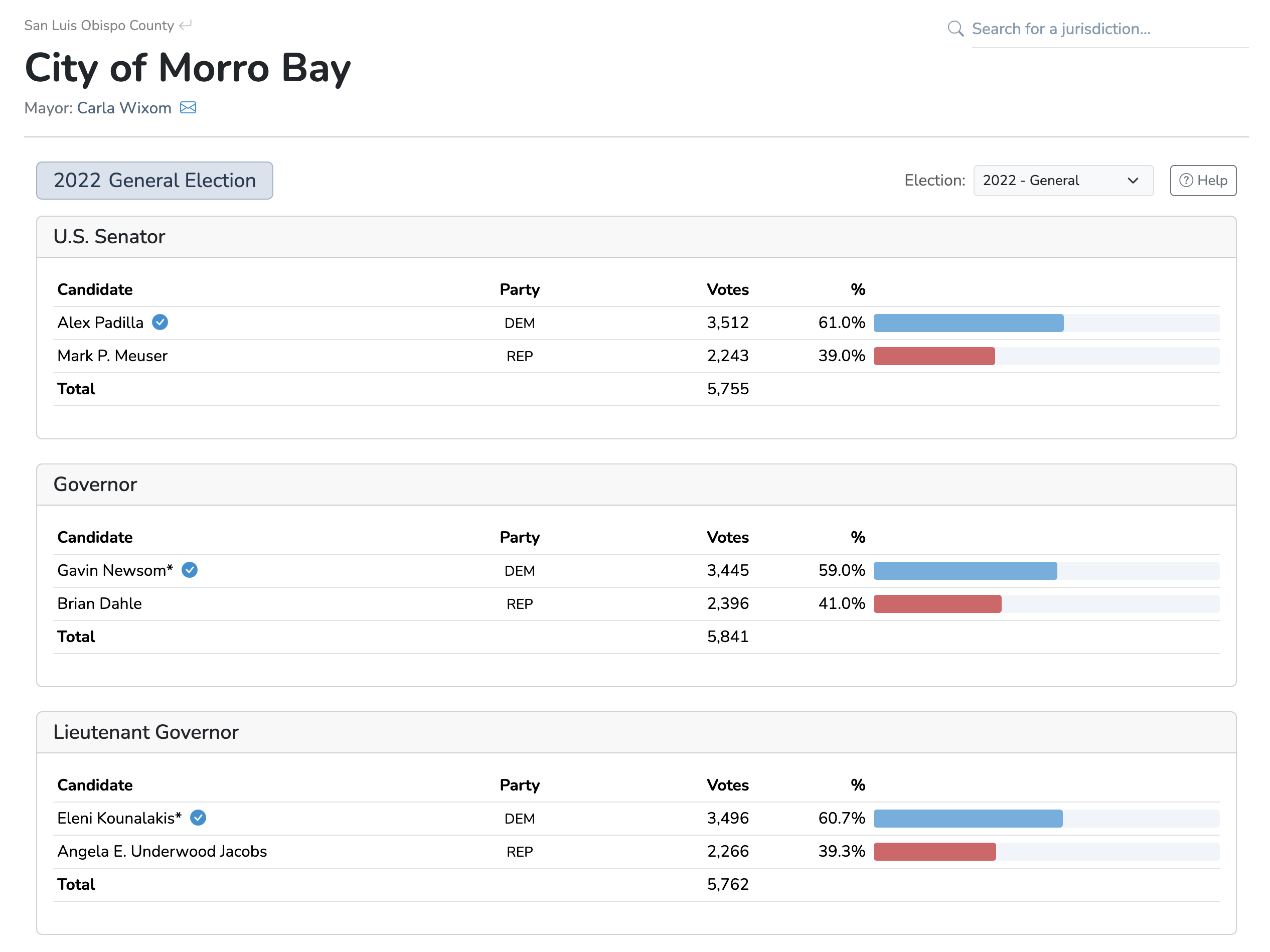Click the 60.7% percentage value
The width and height of the screenshot is (1270, 952).
coord(842,818)
